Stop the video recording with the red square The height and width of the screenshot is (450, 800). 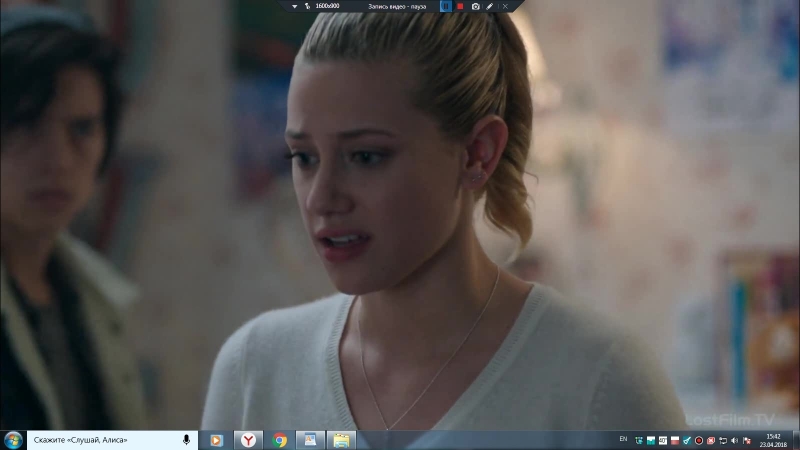[x=460, y=6]
